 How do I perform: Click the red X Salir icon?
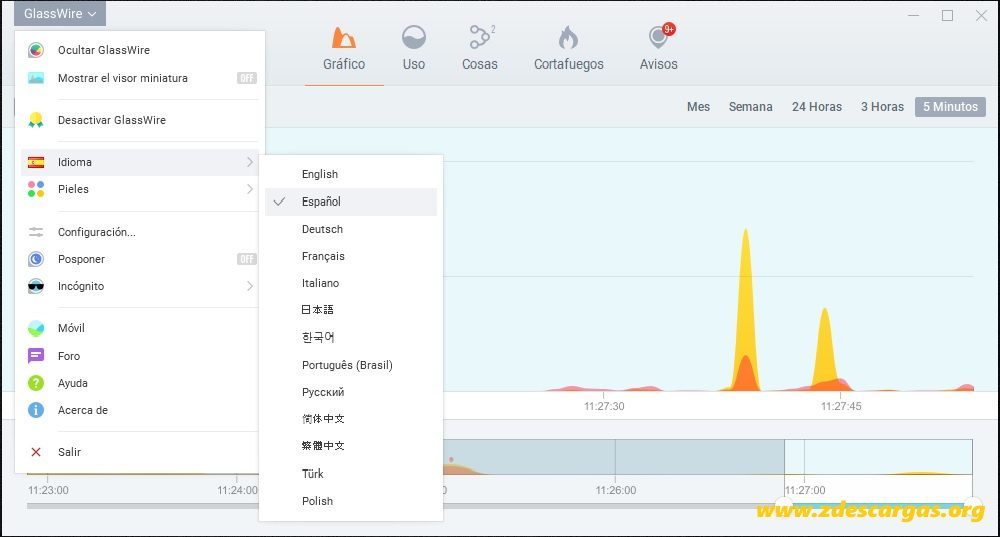click(36, 452)
